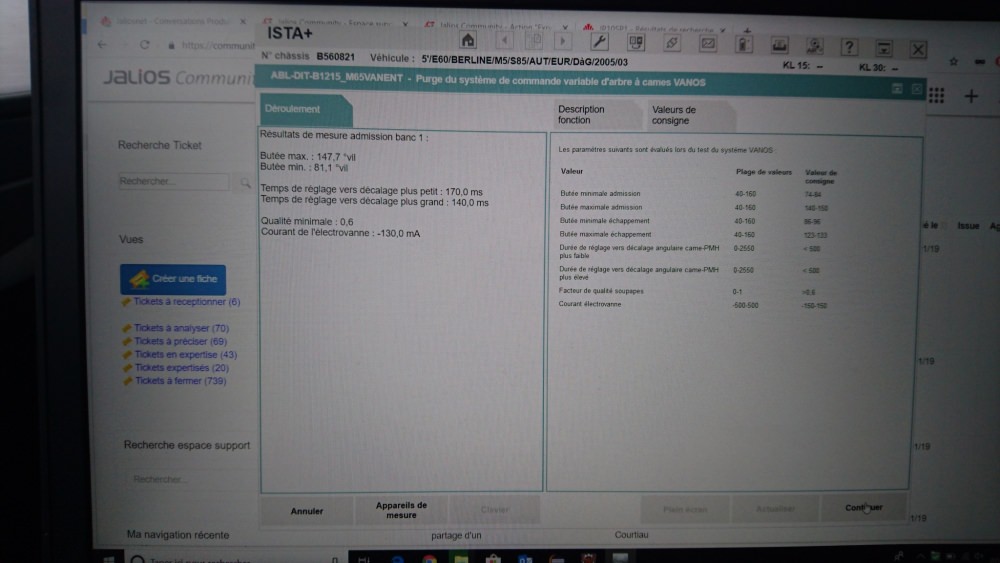Click the Appareils de mesure button
The image size is (1000, 563).
click(401, 510)
